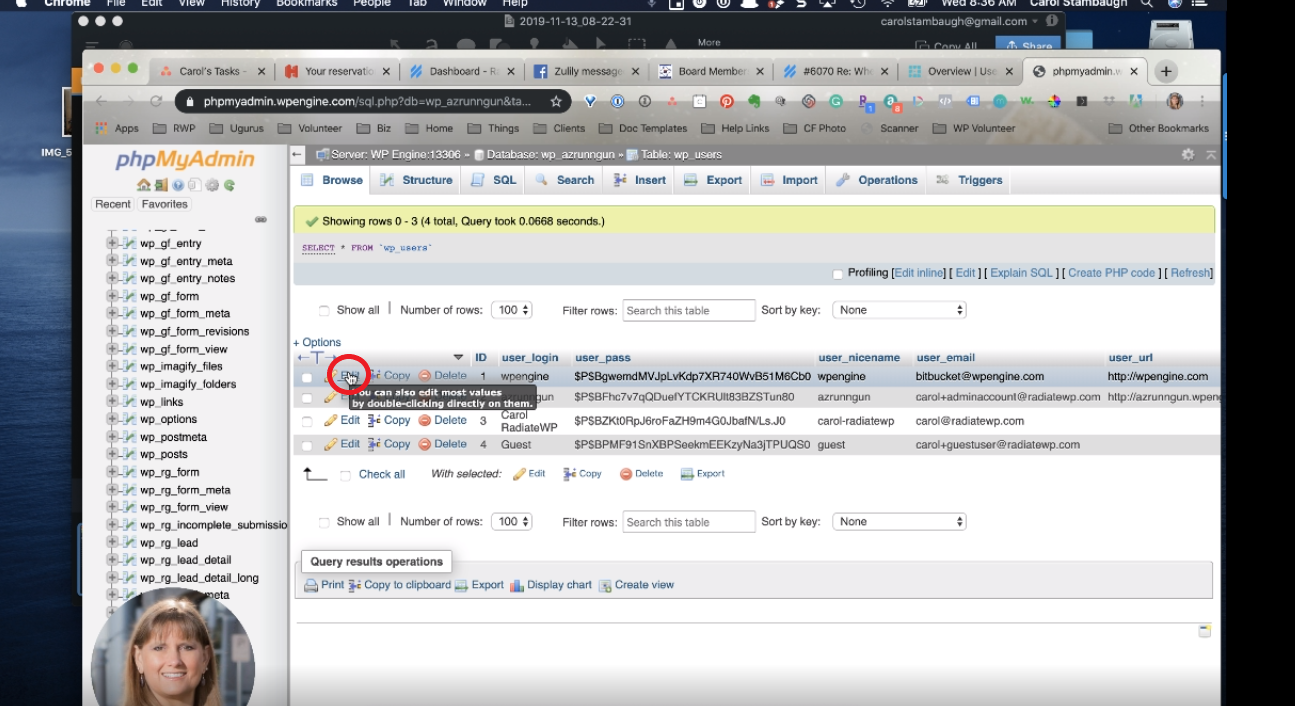Click the green reload navigation panel icon
The height and width of the screenshot is (706, 1295).
(x=229, y=185)
